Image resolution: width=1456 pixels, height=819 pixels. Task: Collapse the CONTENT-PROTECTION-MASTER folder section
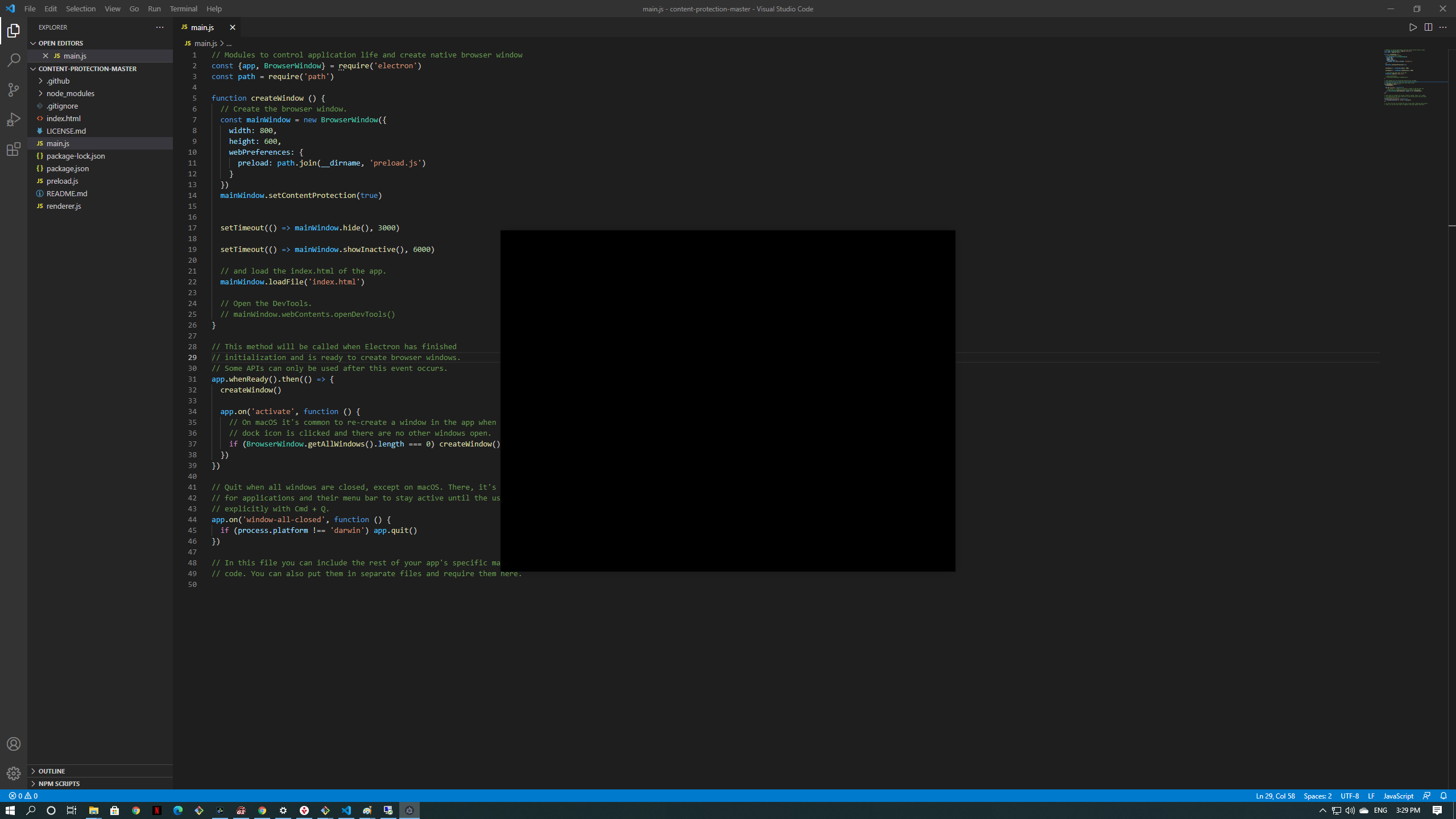[100, 69]
